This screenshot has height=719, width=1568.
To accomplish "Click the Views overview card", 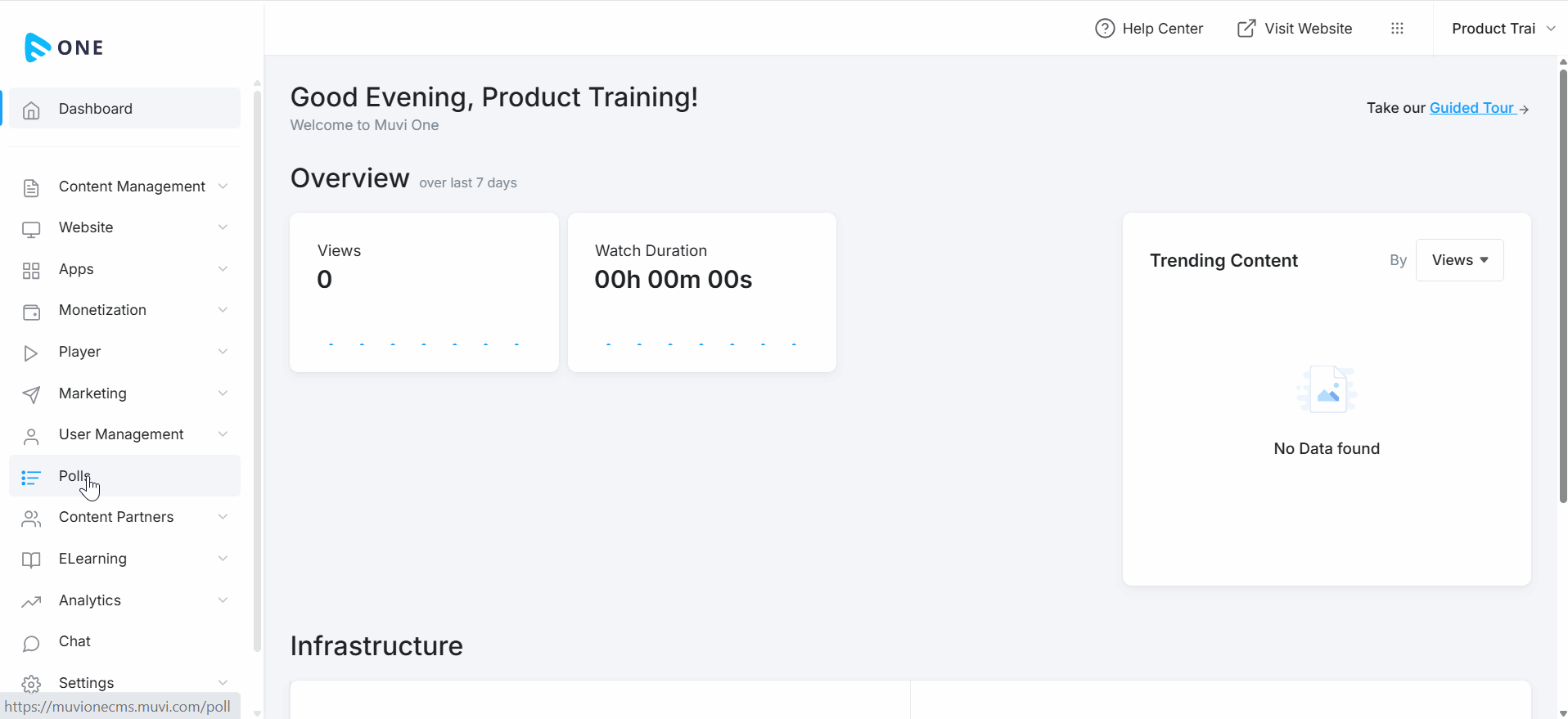I will point(424,292).
